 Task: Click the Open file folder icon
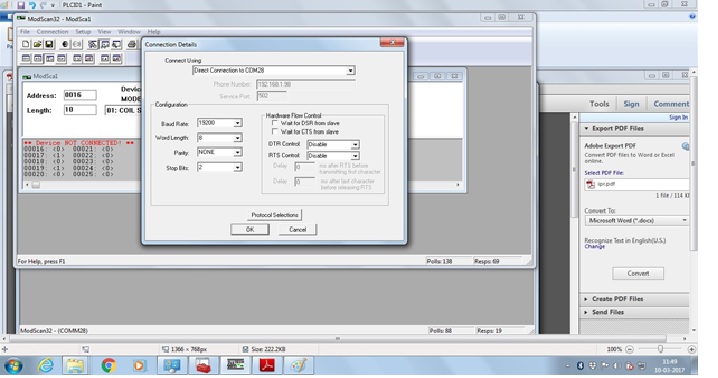click(x=38, y=44)
